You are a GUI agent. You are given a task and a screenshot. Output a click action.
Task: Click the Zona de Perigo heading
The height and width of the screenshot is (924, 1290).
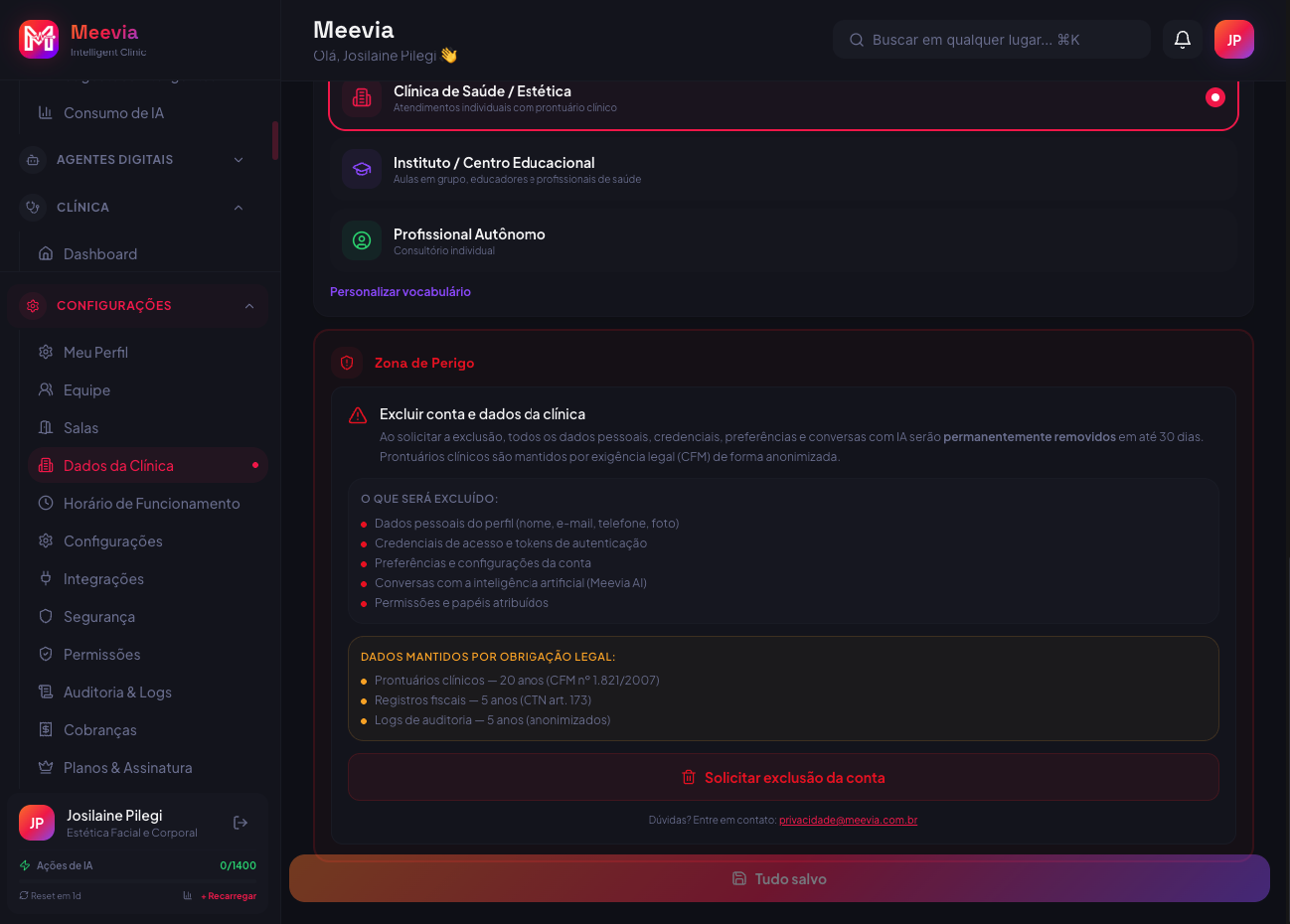click(424, 363)
